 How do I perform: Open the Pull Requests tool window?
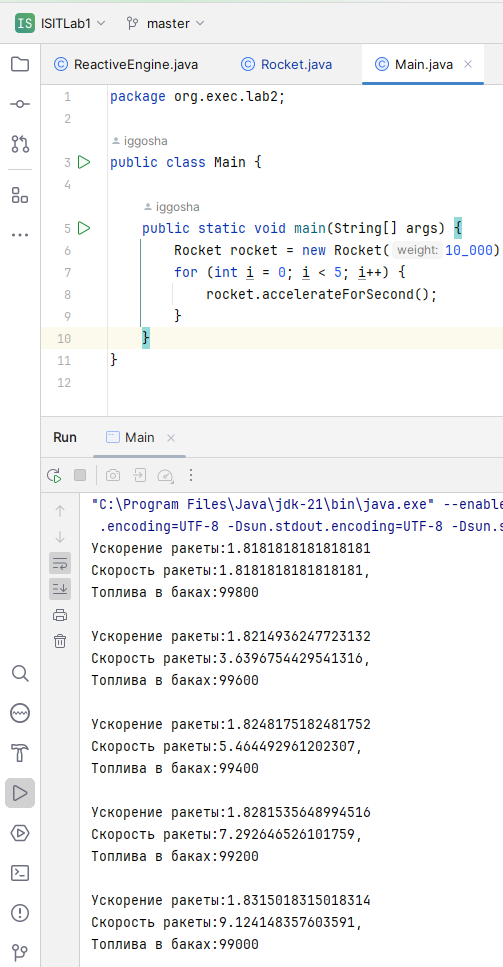pos(20,144)
